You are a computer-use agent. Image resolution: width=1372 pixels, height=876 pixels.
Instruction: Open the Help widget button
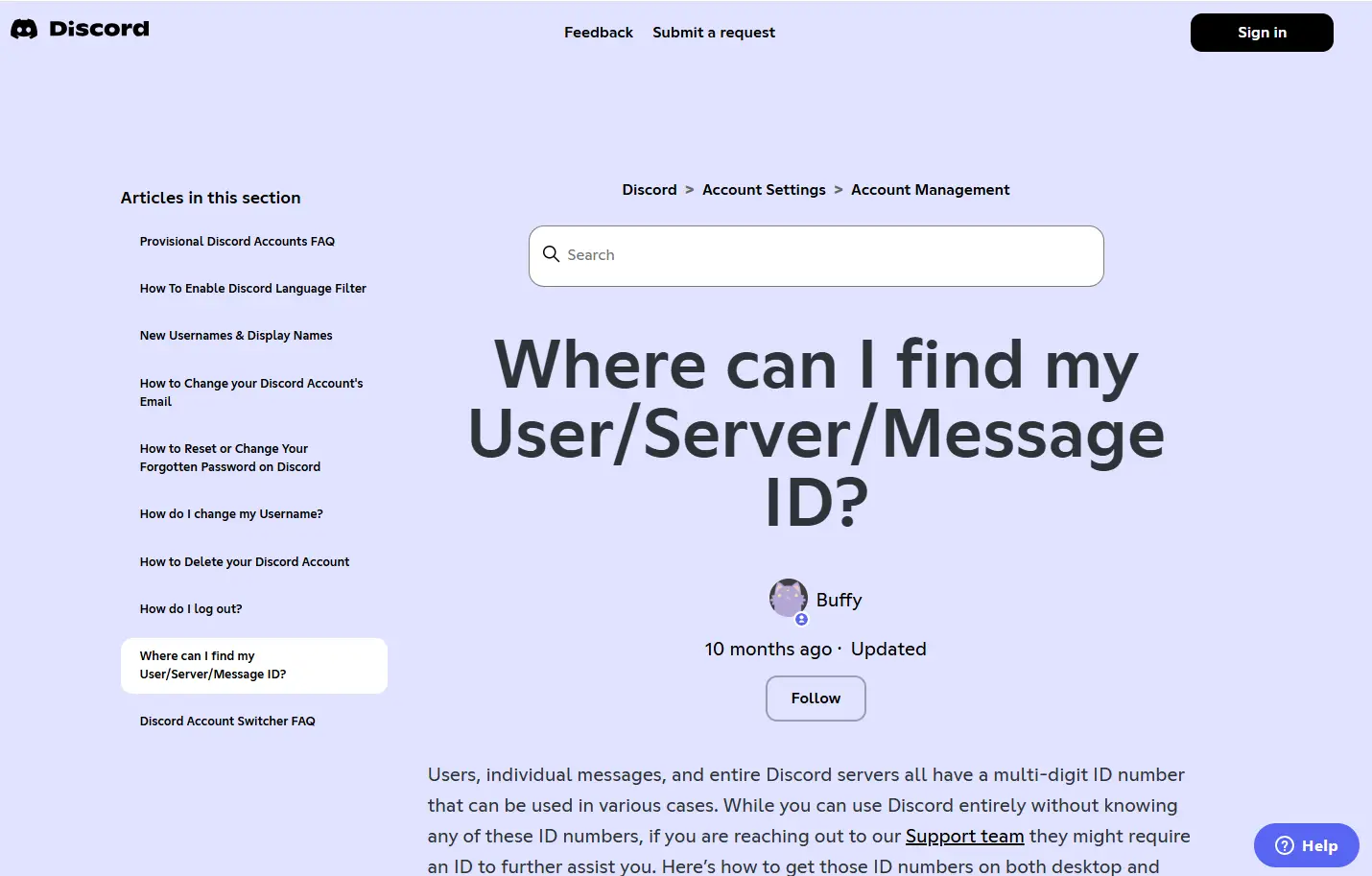point(1306,845)
